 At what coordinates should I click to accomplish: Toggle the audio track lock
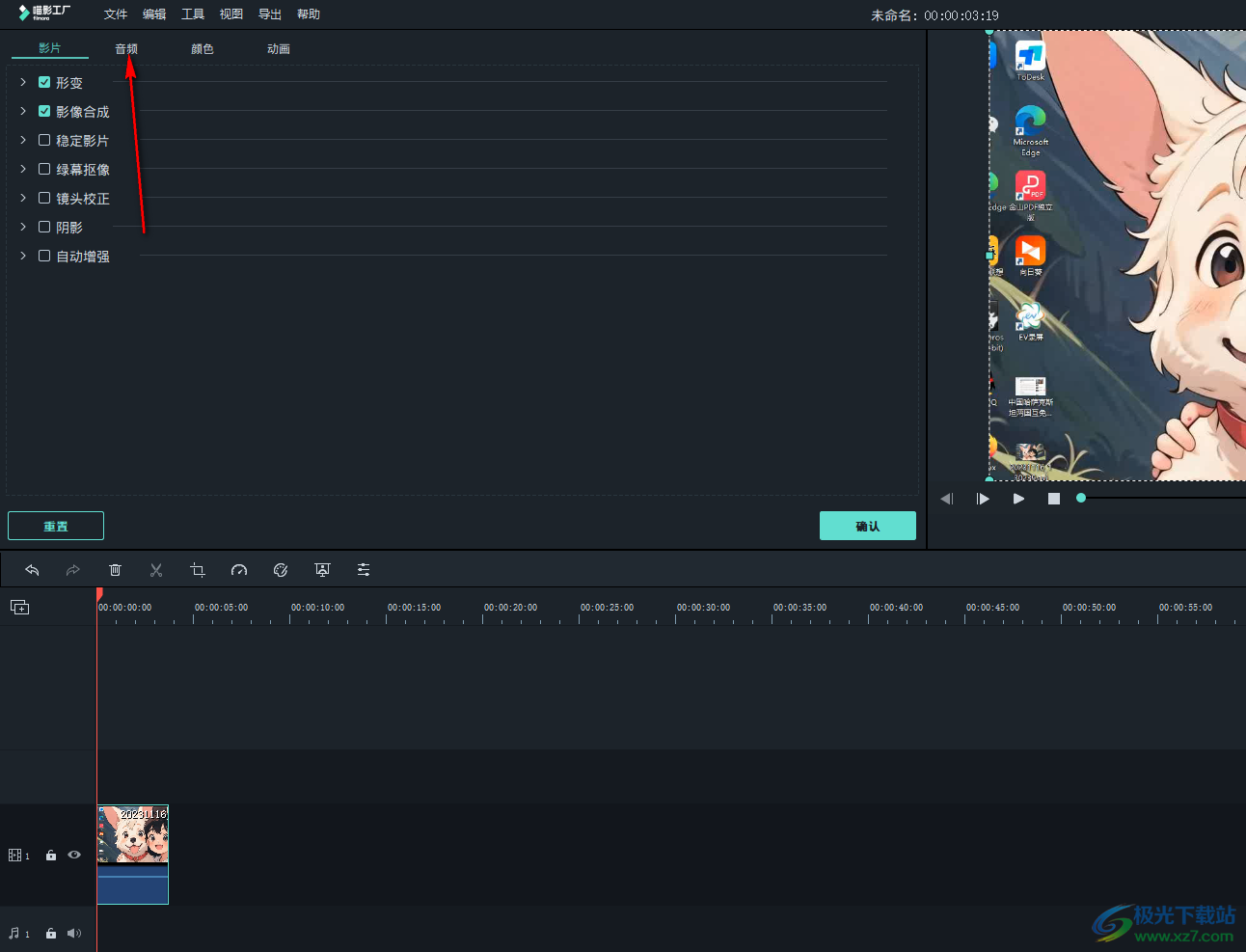click(x=51, y=933)
